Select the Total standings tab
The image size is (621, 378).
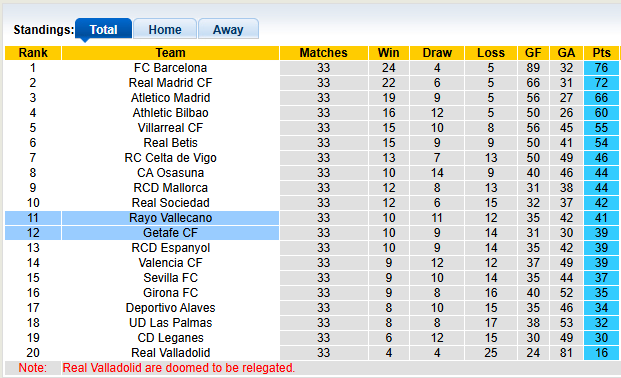point(103,29)
